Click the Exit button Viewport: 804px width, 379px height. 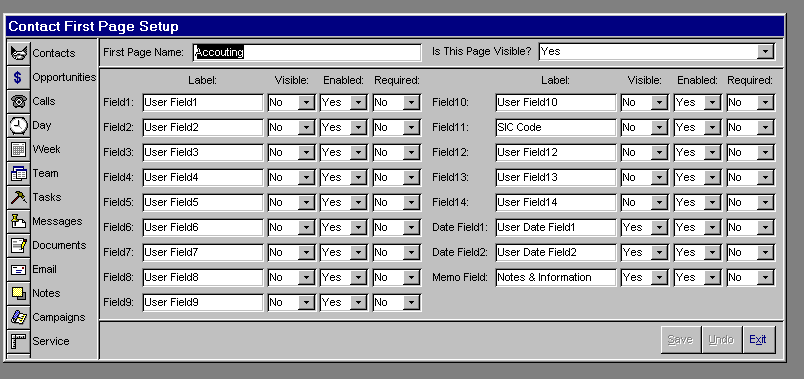[758, 340]
